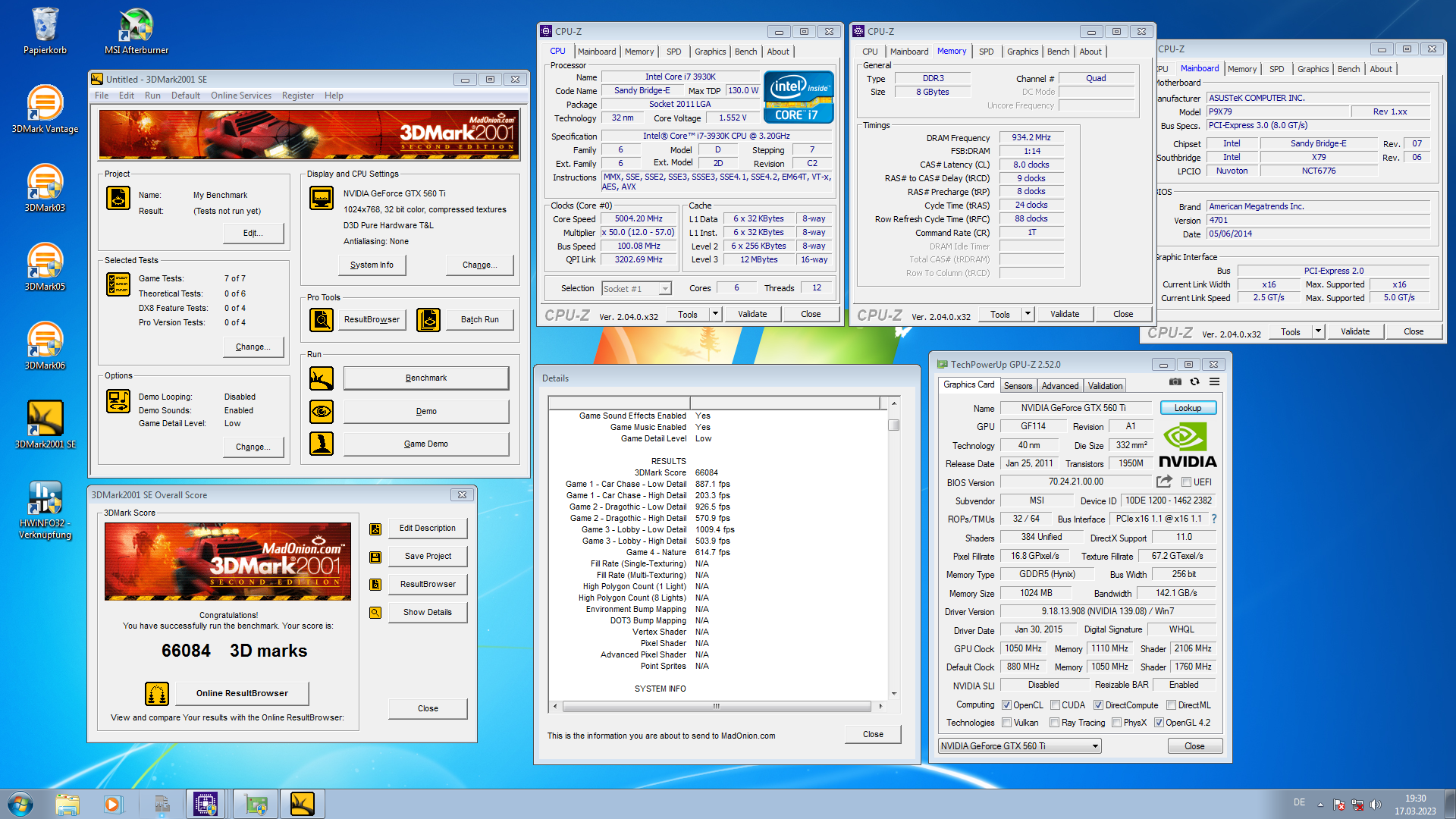
Task: Switch to the Sensors tab in GPU-Z
Action: click(1018, 386)
